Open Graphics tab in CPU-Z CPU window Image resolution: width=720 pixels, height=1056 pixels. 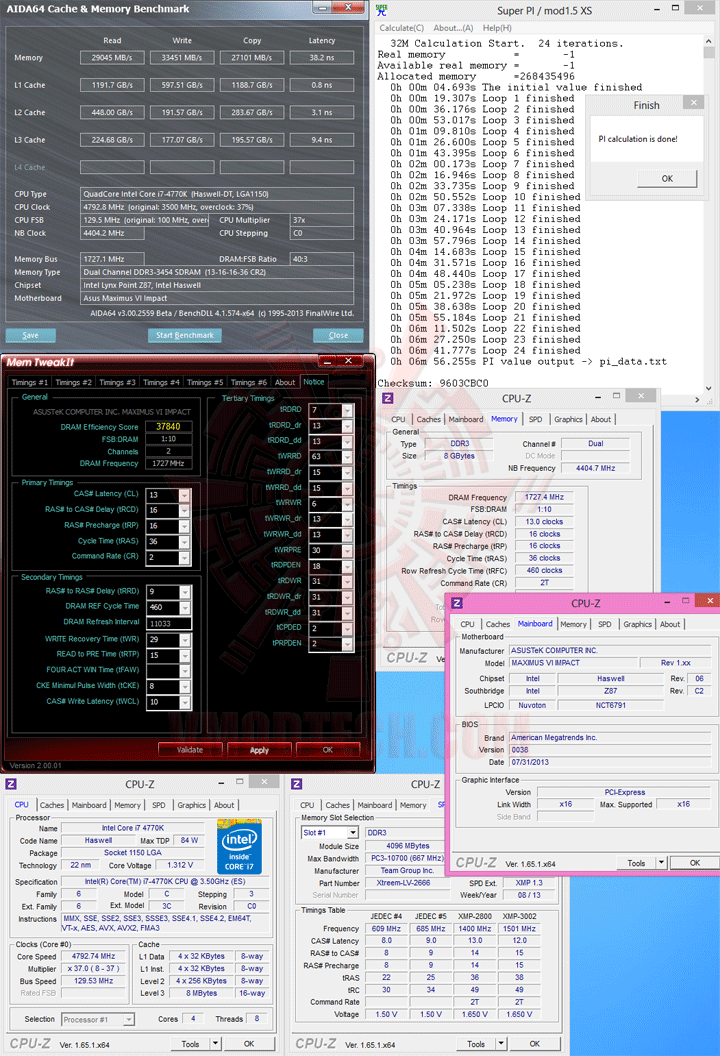click(191, 805)
